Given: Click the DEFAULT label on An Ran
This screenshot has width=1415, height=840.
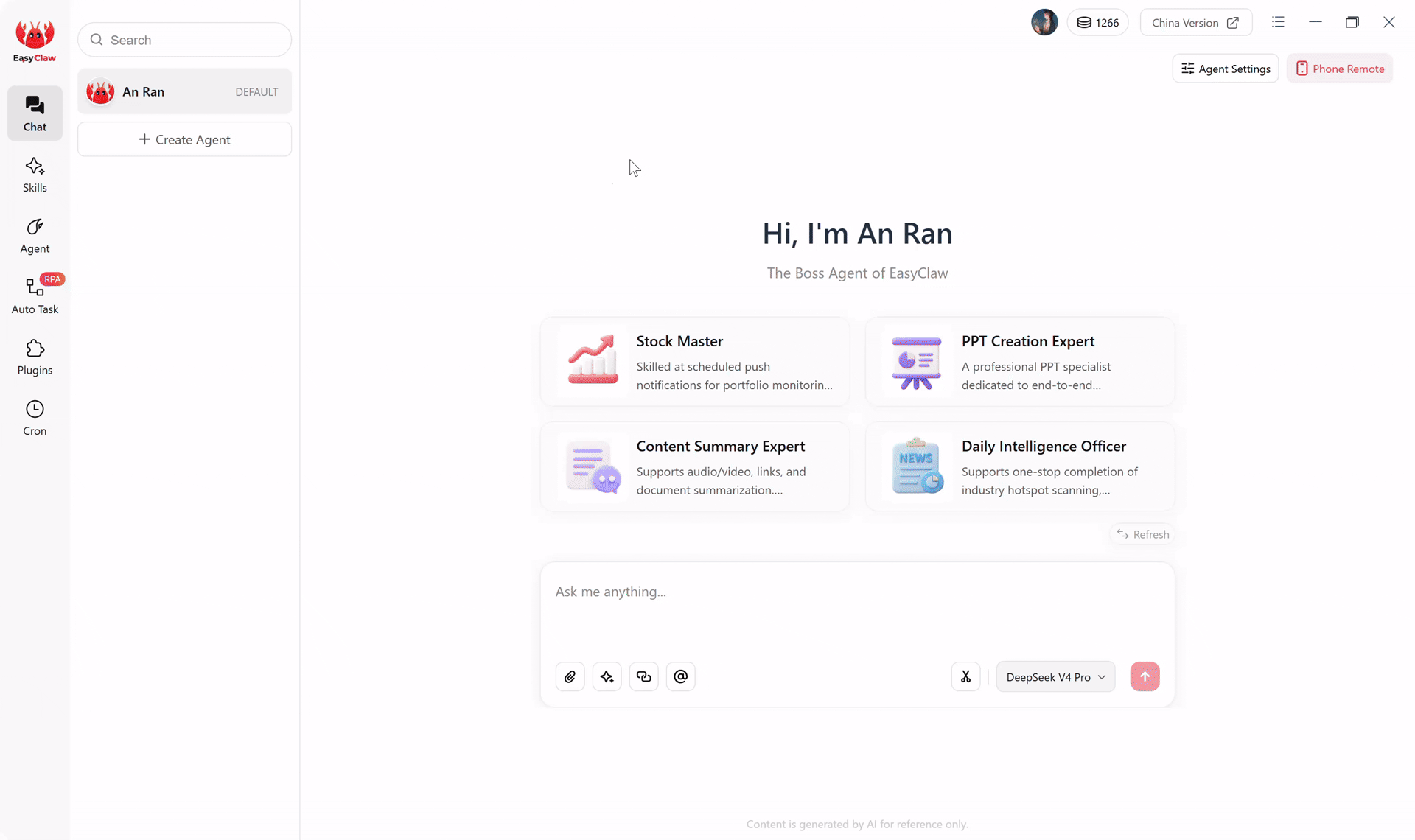Looking at the screenshot, I should click(x=256, y=92).
